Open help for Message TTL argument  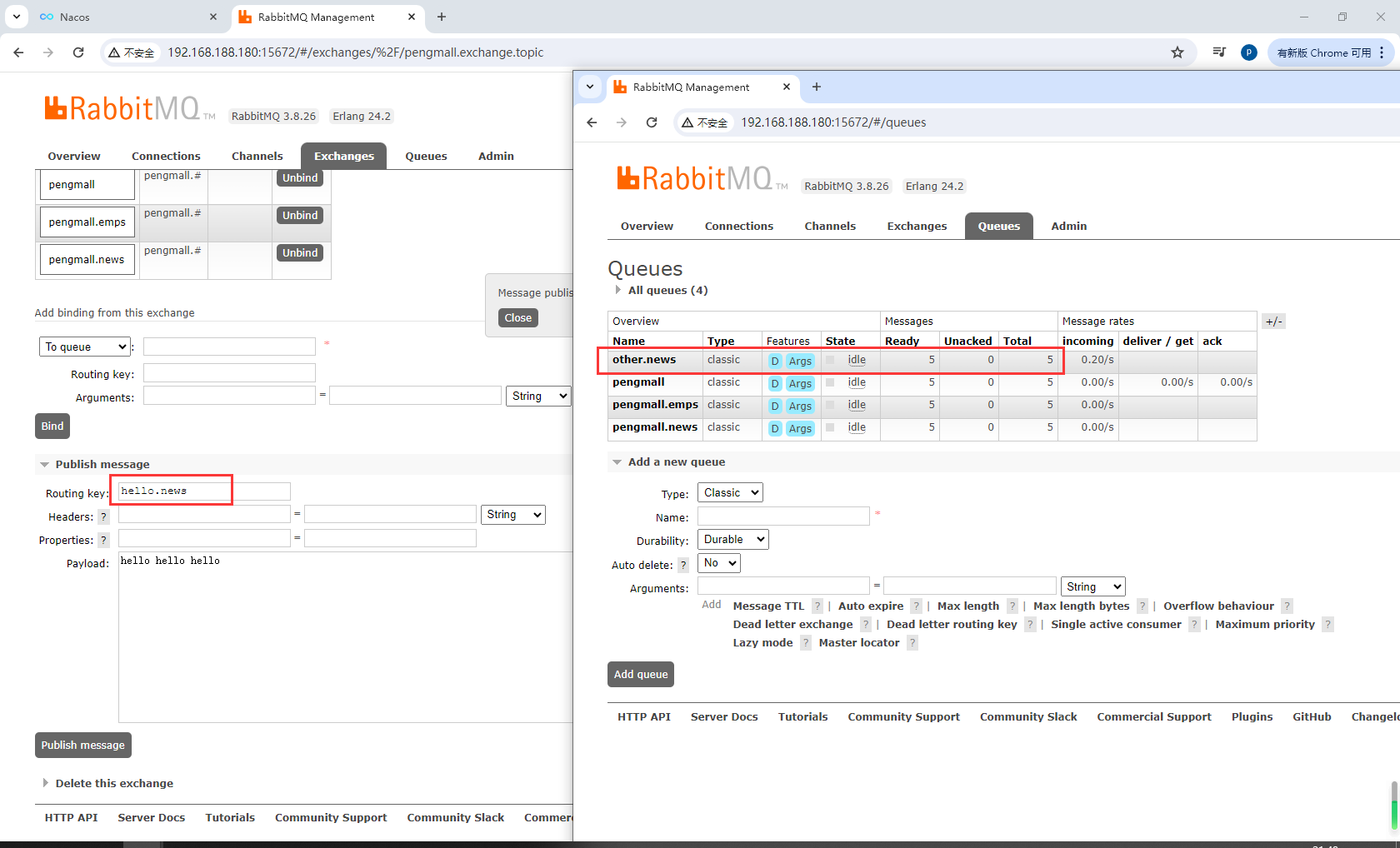coord(817,606)
